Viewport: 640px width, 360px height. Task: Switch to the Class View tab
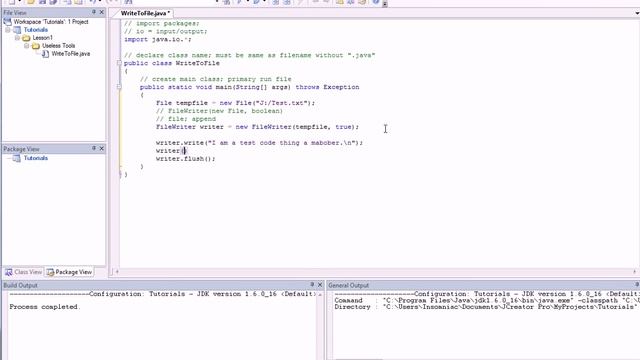pyautogui.click(x=23, y=272)
